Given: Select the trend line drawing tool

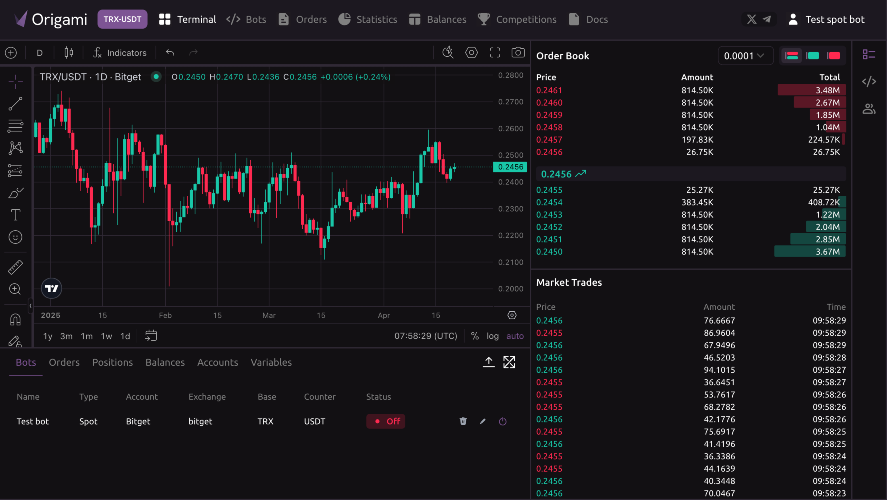Looking at the screenshot, I should click(x=15, y=104).
